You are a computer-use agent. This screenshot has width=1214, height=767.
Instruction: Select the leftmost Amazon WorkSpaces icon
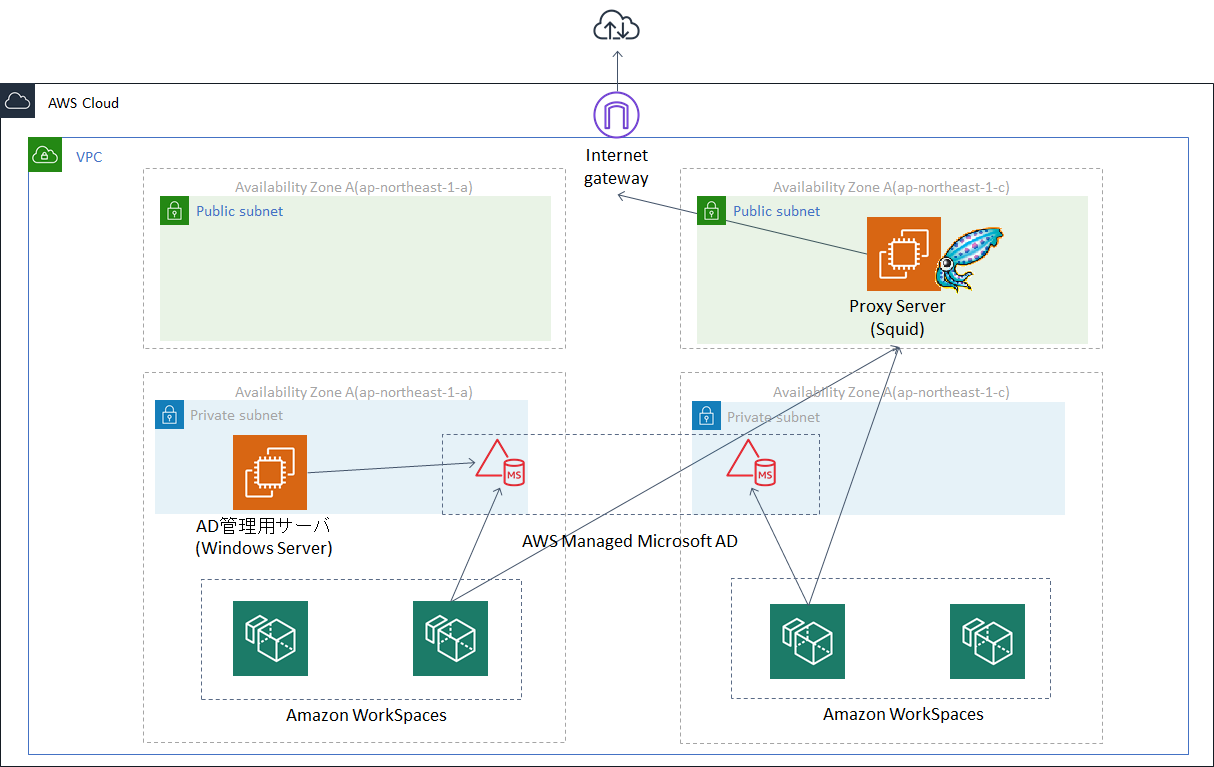pos(270,638)
